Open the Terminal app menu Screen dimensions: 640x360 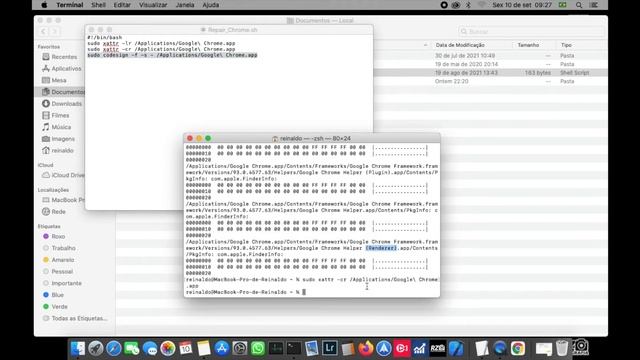pos(70,5)
